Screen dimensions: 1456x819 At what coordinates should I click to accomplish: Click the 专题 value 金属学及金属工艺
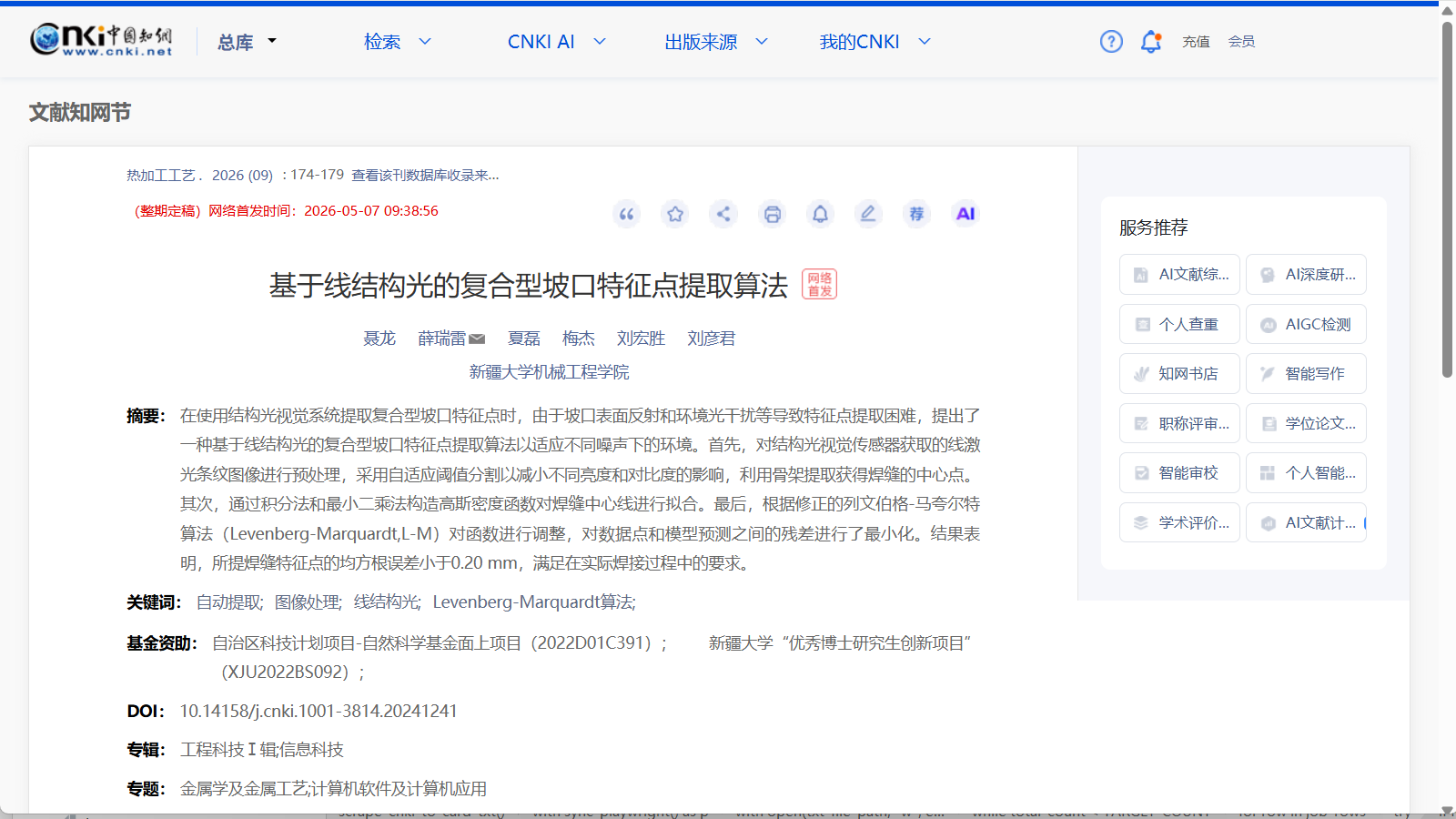click(x=244, y=789)
